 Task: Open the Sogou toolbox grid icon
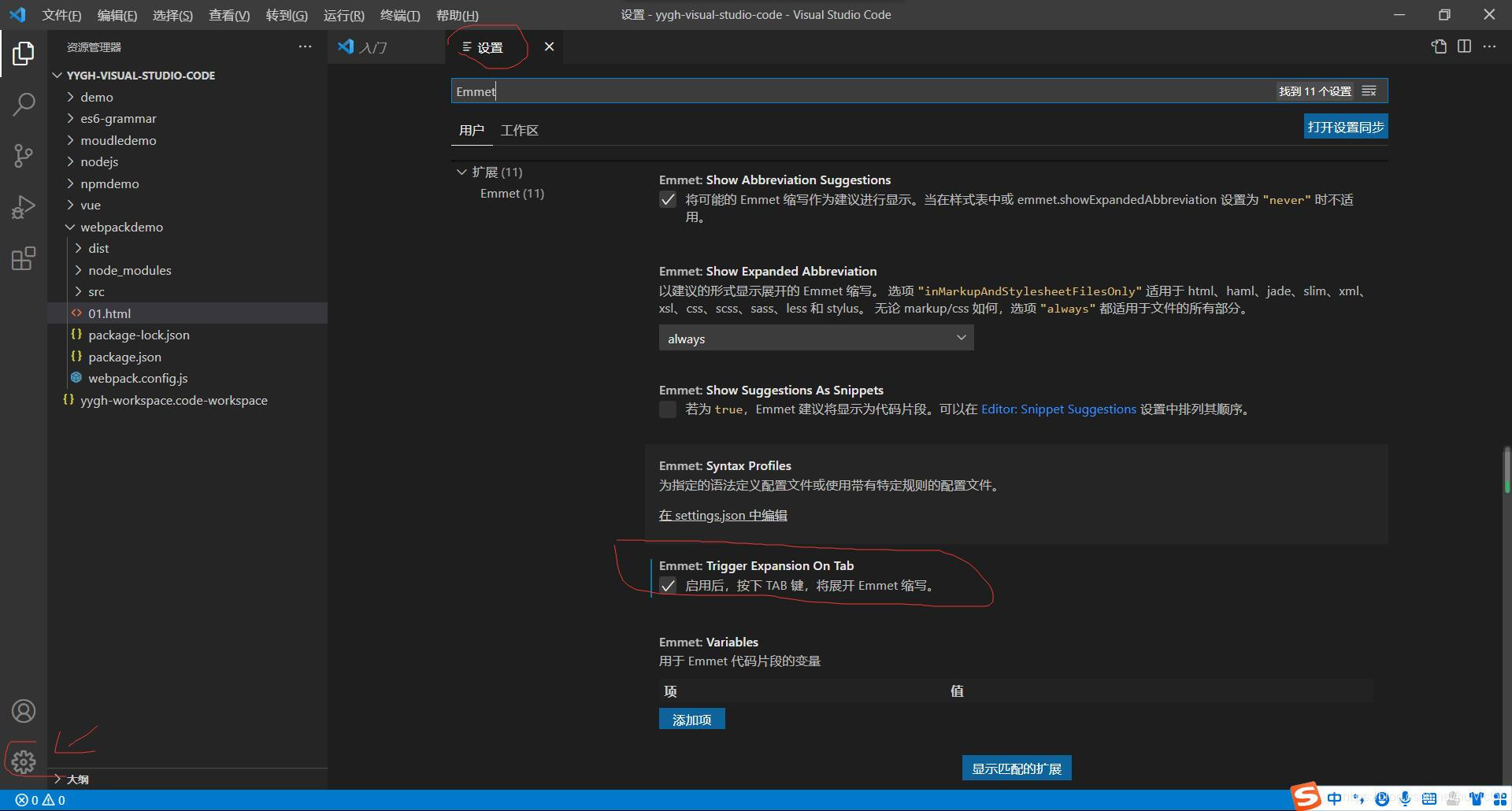pyautogui.click(x=1500, y=798)
